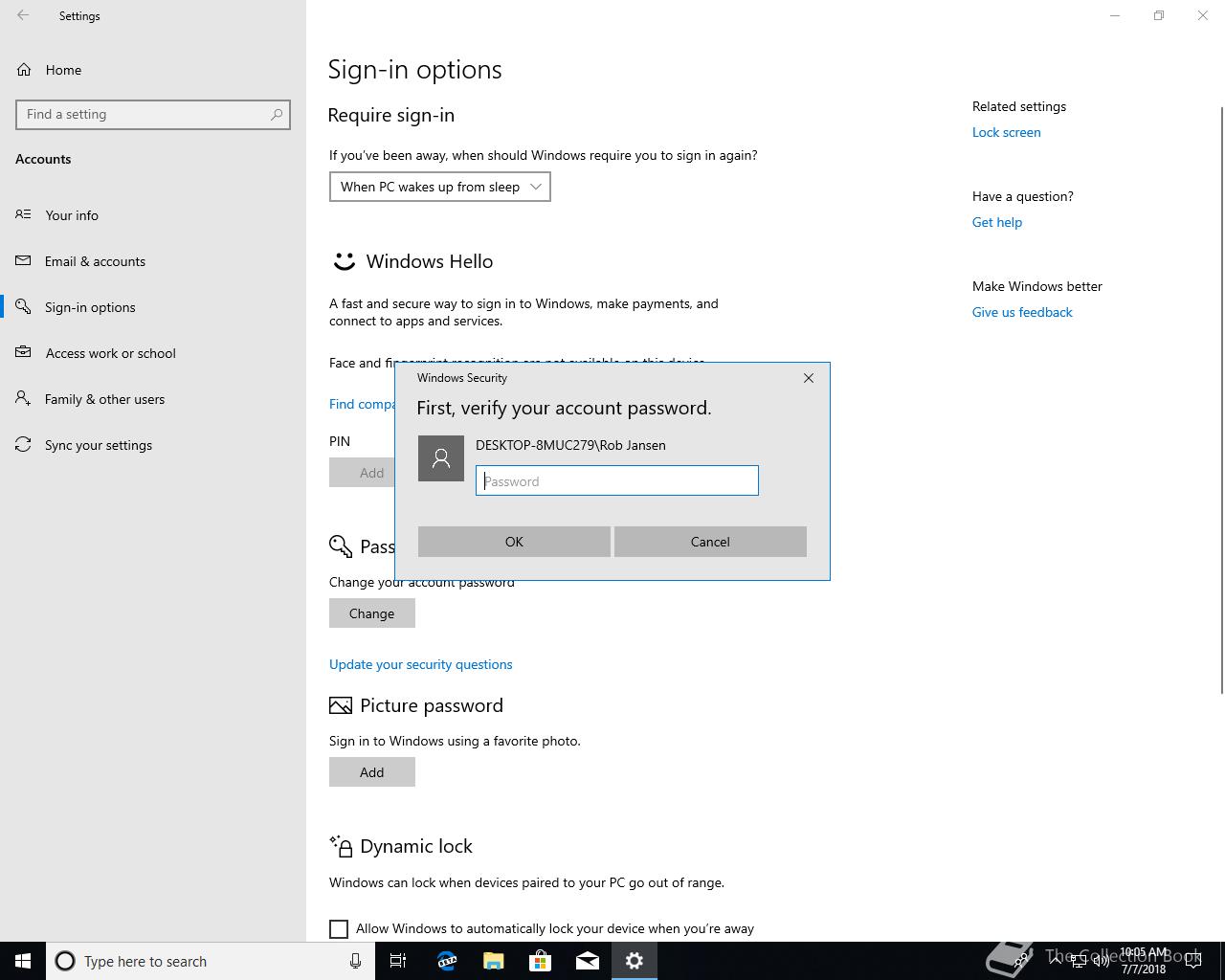Click the Dynamic lock icon

(341, 845)
